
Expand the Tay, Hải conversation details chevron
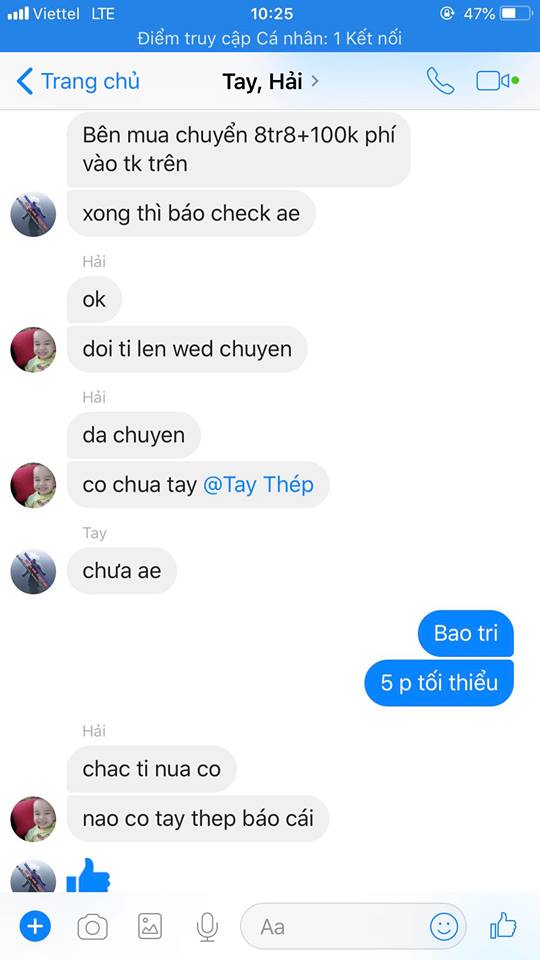pyautogui.click(x=315, y=81)
